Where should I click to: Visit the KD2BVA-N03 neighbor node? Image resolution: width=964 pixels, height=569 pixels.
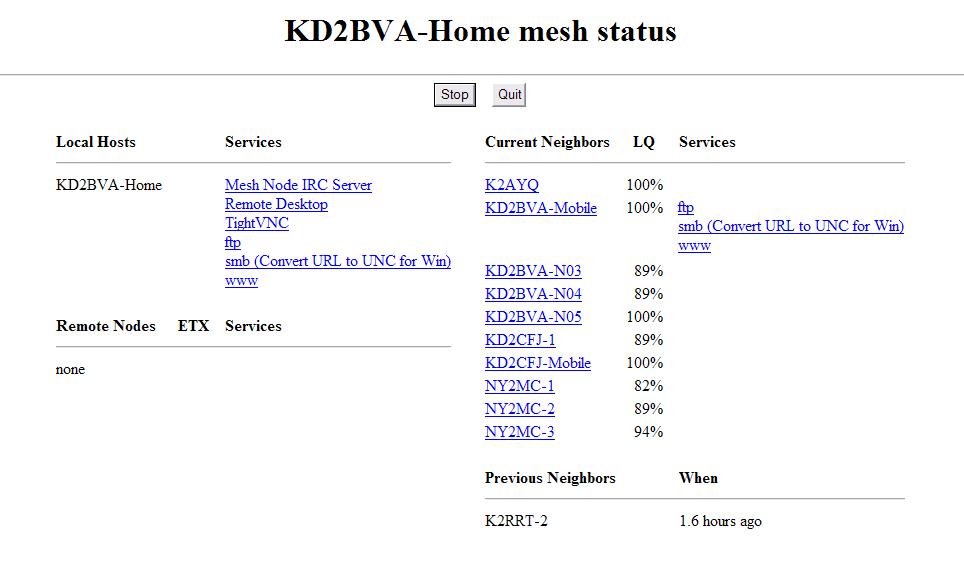point(533,271)
